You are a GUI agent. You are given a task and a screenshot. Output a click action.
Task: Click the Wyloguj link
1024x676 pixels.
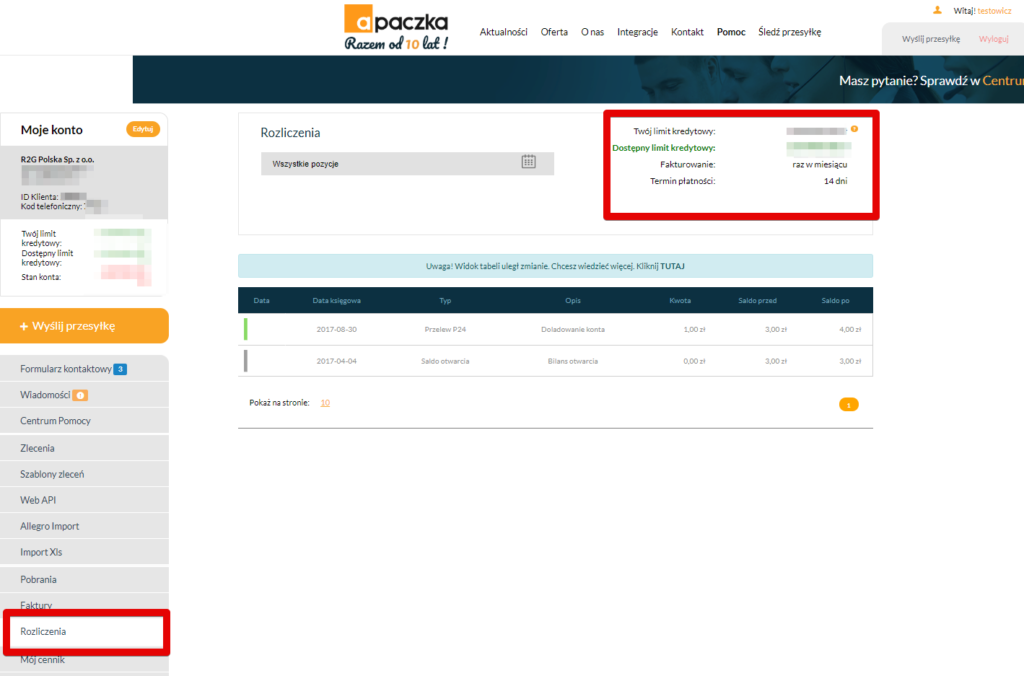point(993,38)
